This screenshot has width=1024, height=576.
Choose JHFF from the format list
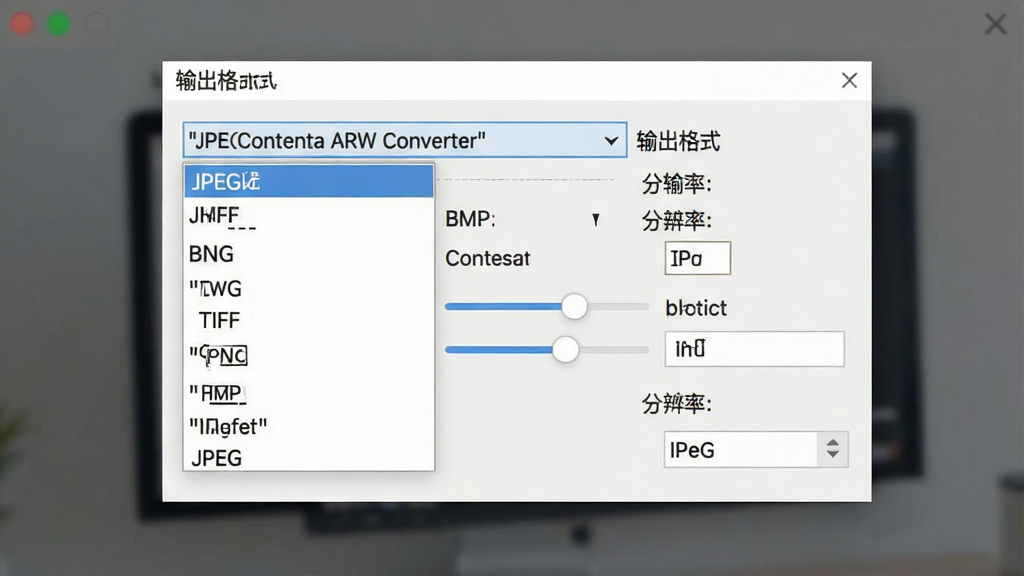pyautogui.click(x=309, y=216)
